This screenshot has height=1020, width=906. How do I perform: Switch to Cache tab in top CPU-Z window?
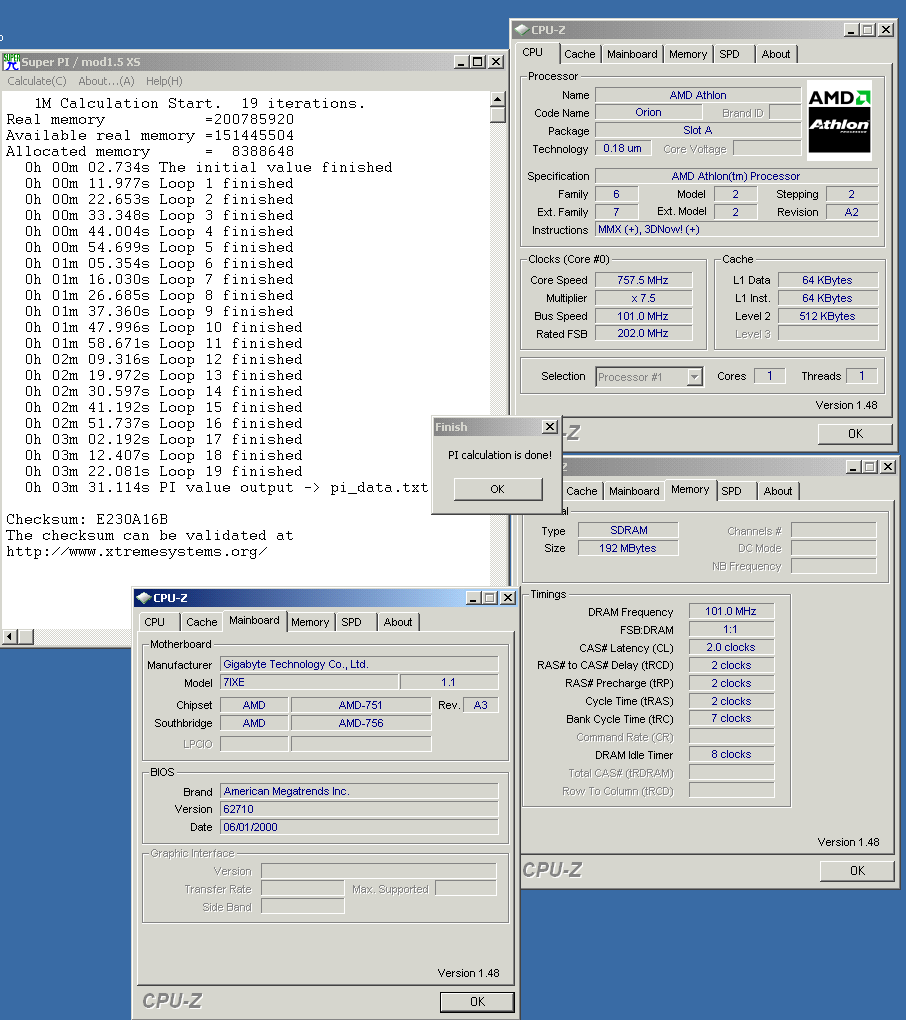580,54
